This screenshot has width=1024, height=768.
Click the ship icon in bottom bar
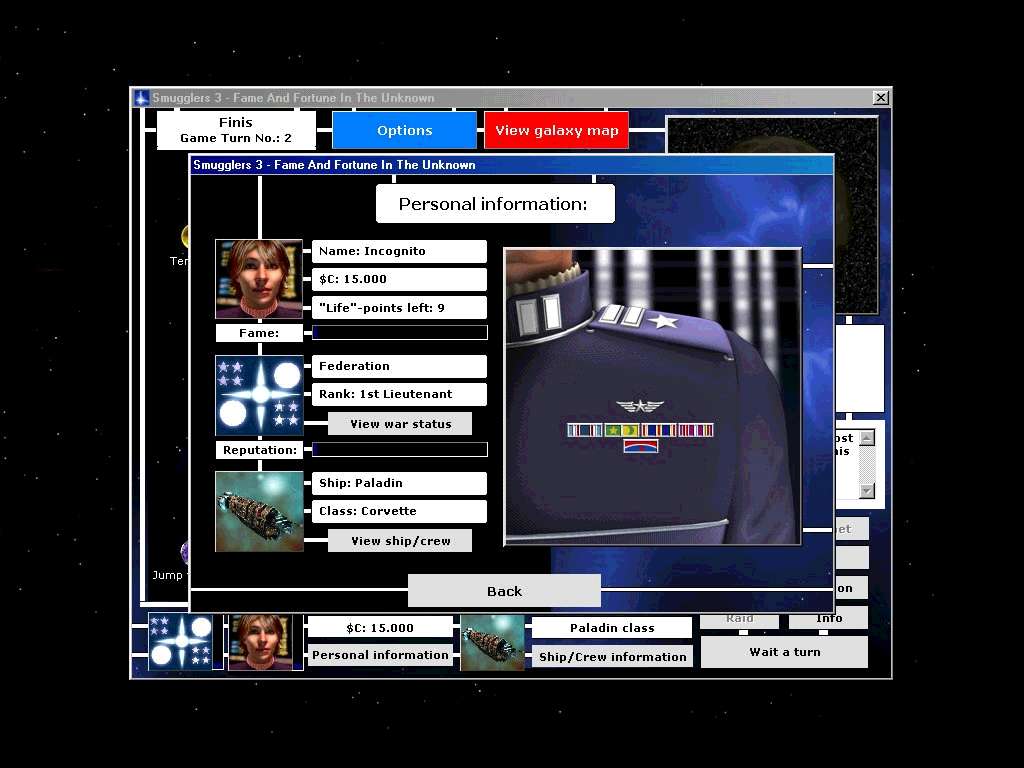click(x=492, y=643)
